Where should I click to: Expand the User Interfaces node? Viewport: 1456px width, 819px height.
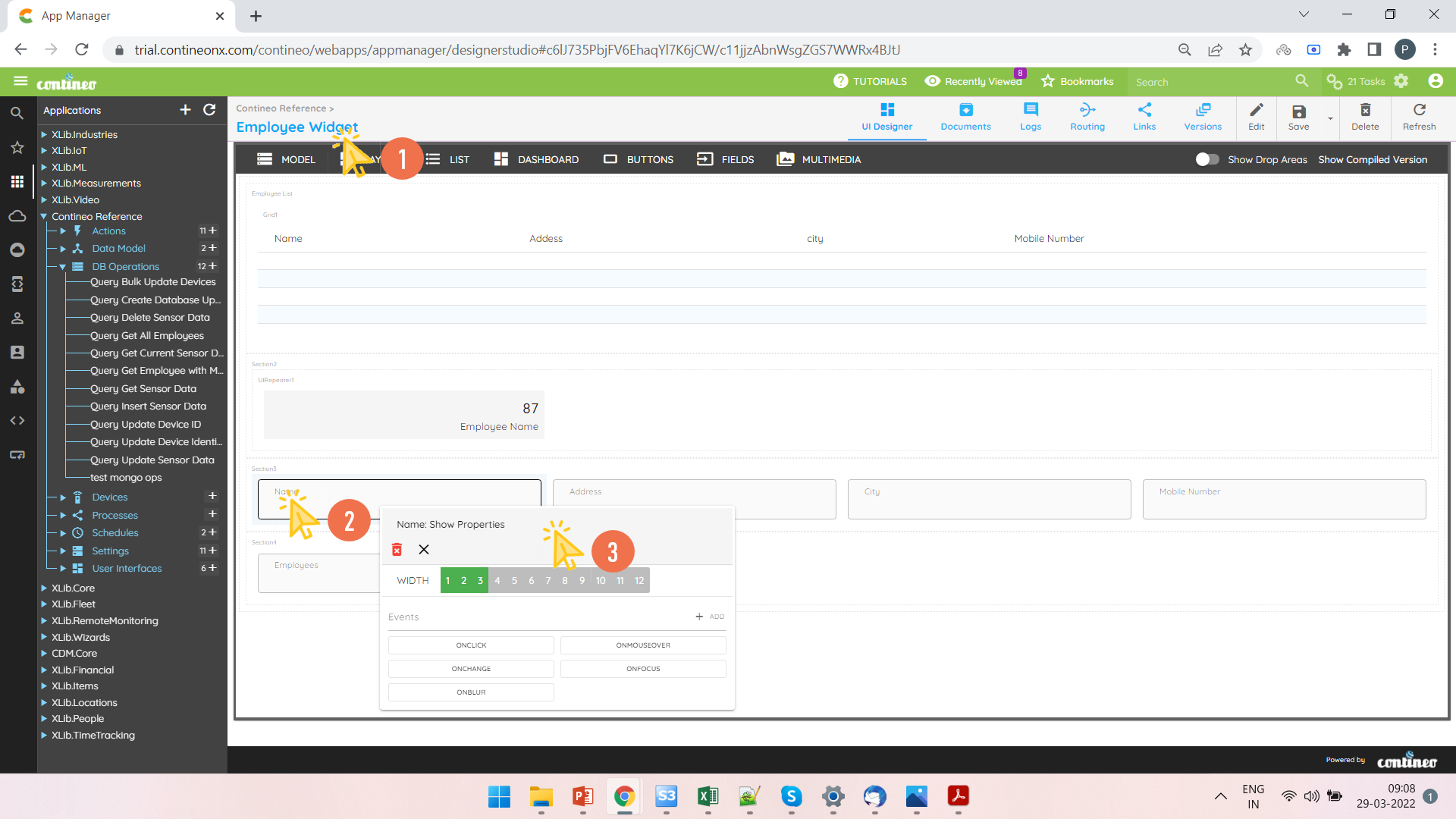[63, 569]
